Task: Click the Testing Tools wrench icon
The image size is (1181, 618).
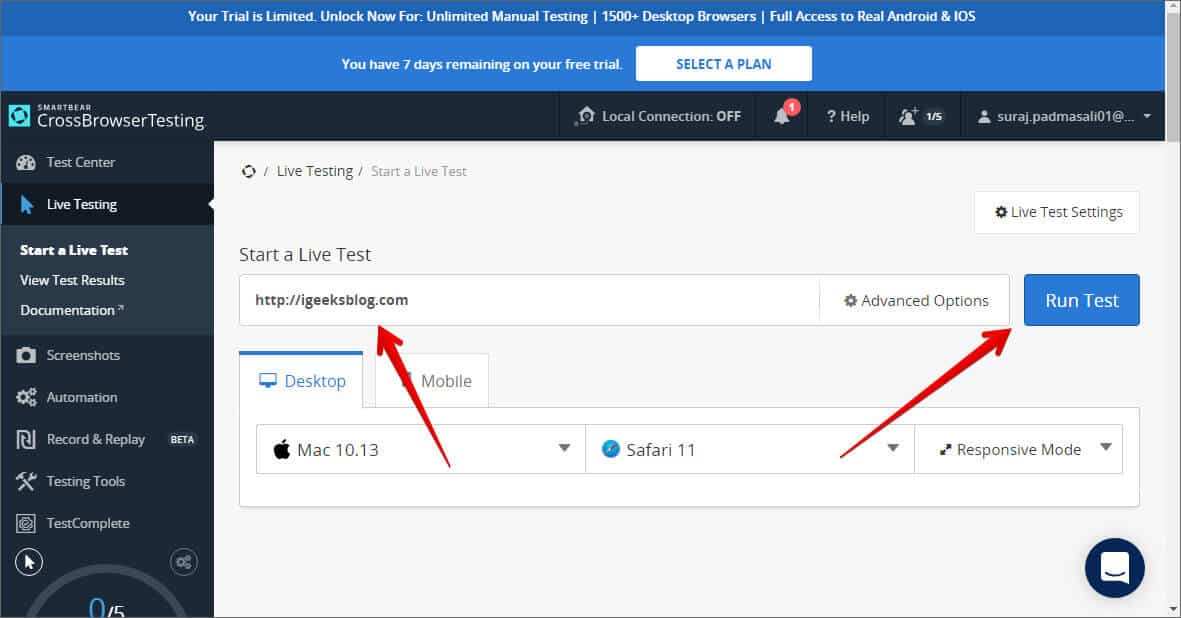Action: tap(26, 481)
